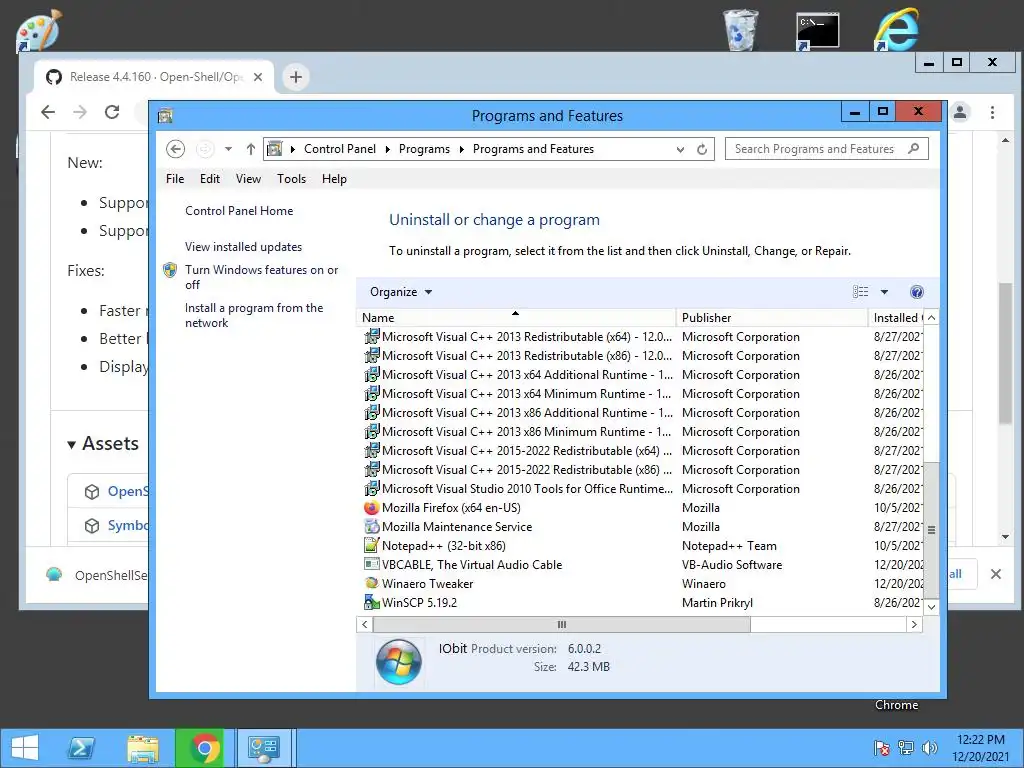Viewport: 1024px width, 768px height.
Task: Open File Explorer from the taskbar
Action: point(143,748)
